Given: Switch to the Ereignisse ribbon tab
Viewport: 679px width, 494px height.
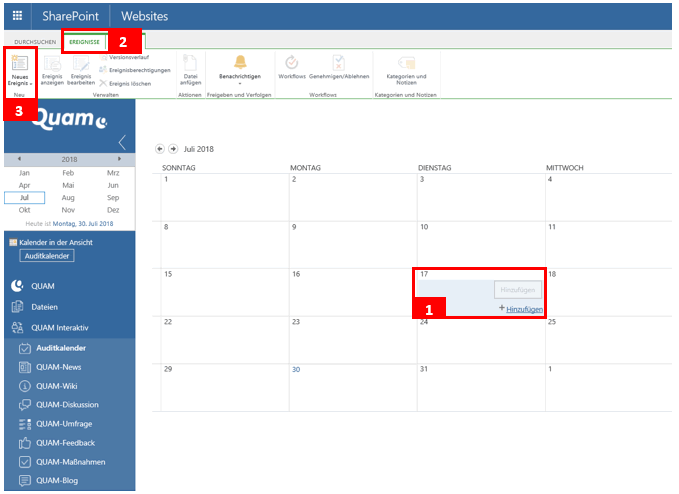Looking at the screenshot, I should coord(84,42).
